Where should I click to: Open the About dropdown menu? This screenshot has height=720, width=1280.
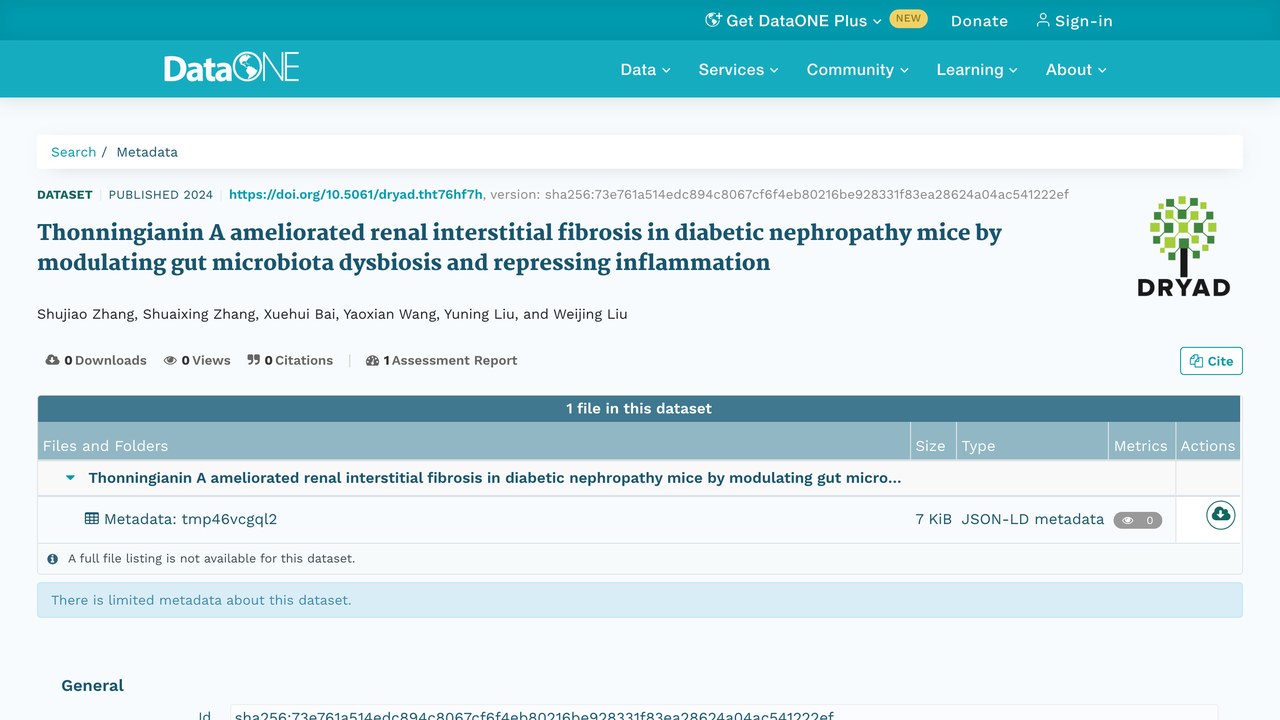point(1076,69)
